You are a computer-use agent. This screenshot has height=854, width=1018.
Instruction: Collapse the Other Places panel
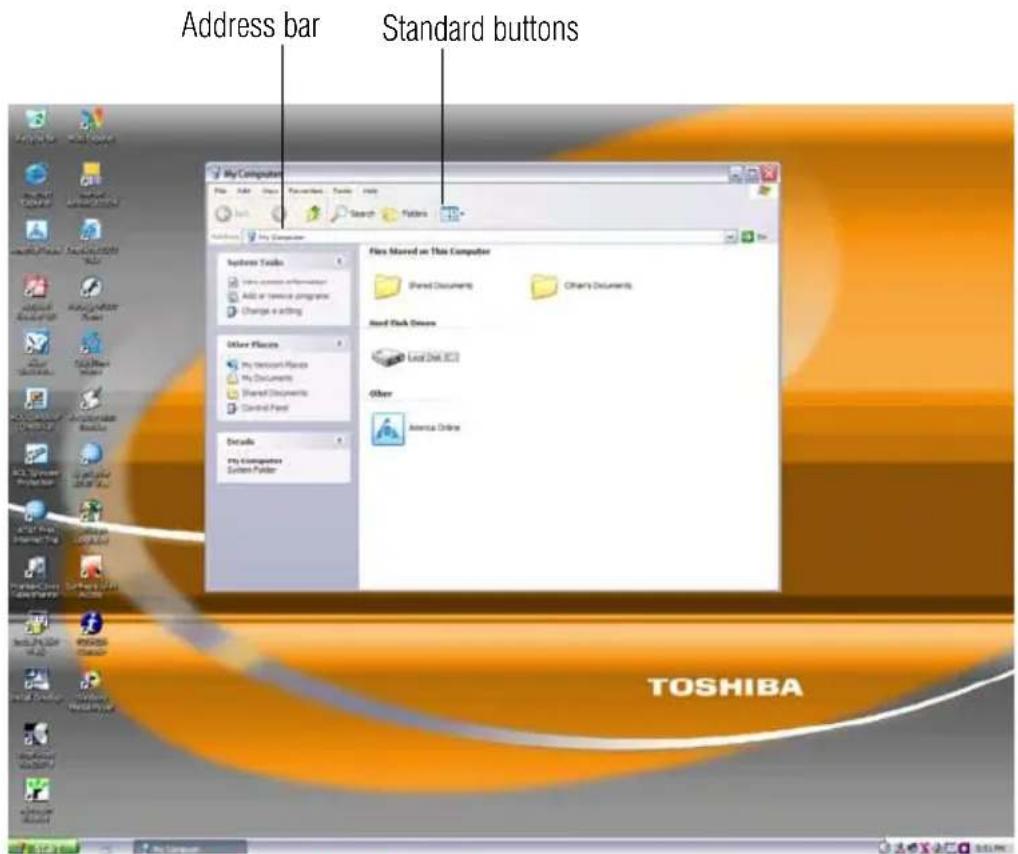click(339, 344)
